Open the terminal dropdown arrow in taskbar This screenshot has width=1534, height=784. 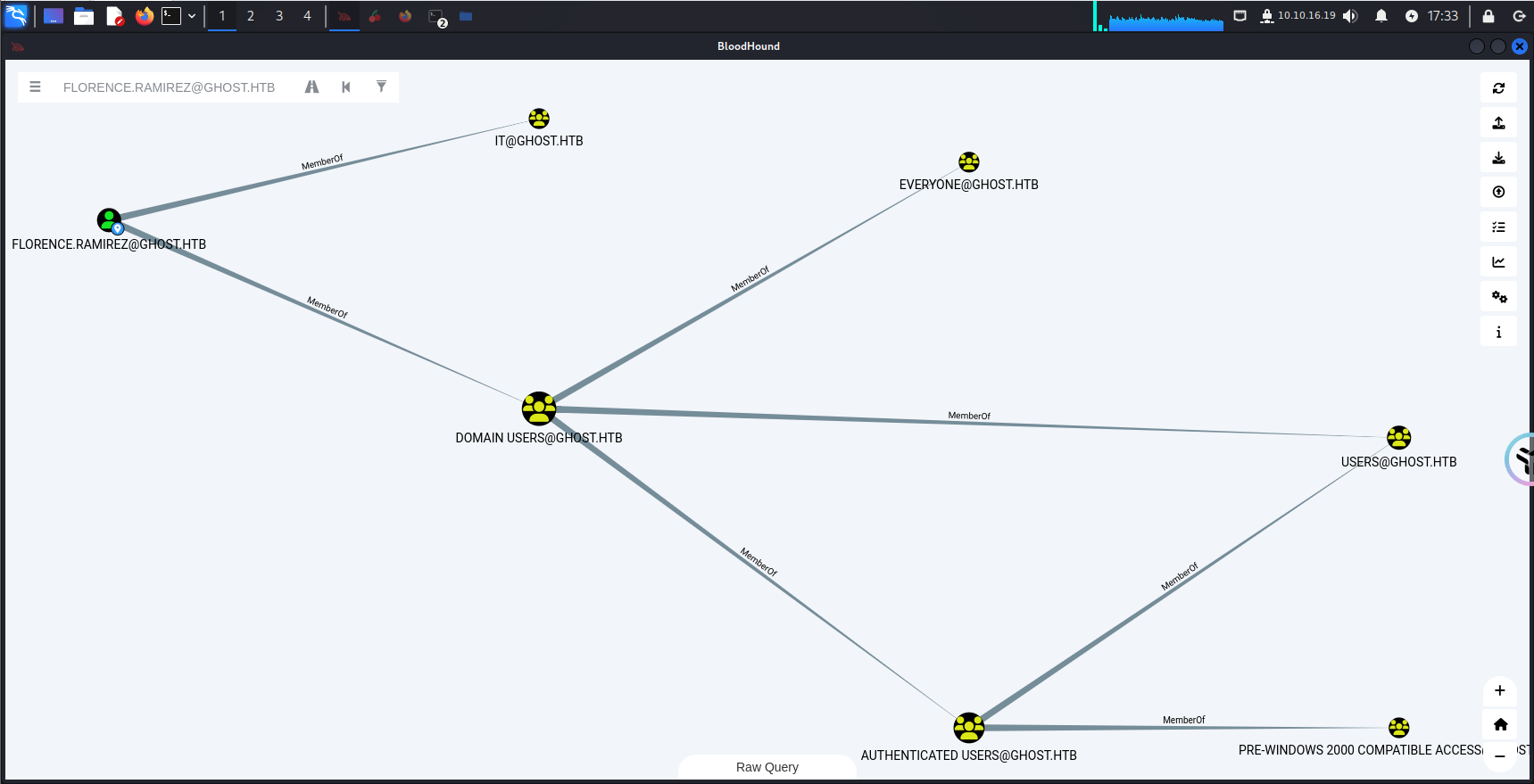[x=192, y=16]
